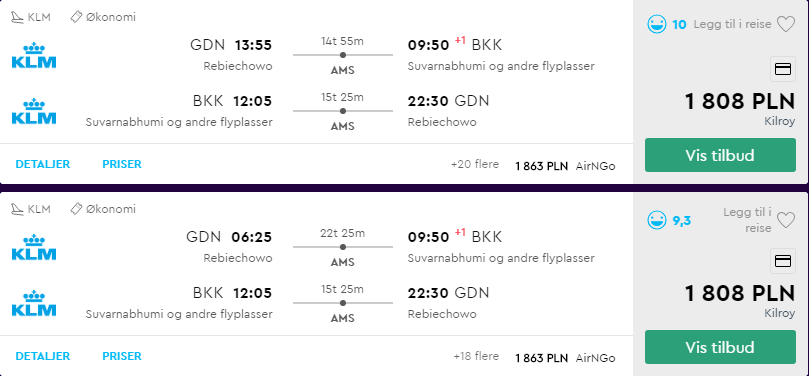Select the 1 863 PLN AirNGo offer, first card
Screen dimensions: 809x376
click(x=565, y=166)
